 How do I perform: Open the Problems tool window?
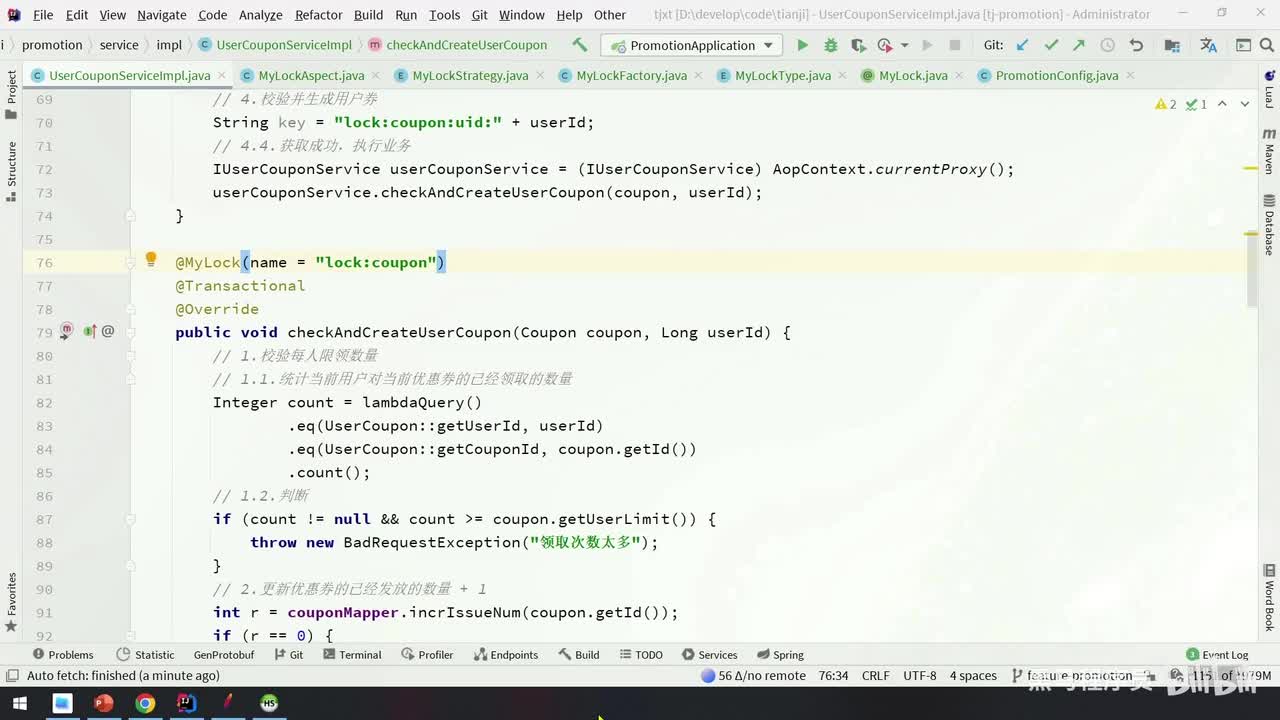(x=63, y=655)
